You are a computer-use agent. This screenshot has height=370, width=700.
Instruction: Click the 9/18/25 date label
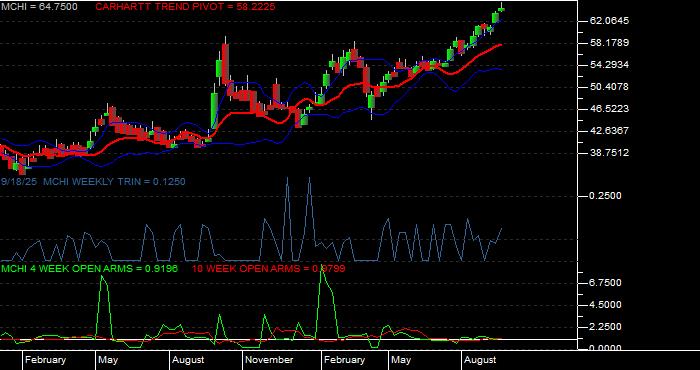click(x=20, y=182)
